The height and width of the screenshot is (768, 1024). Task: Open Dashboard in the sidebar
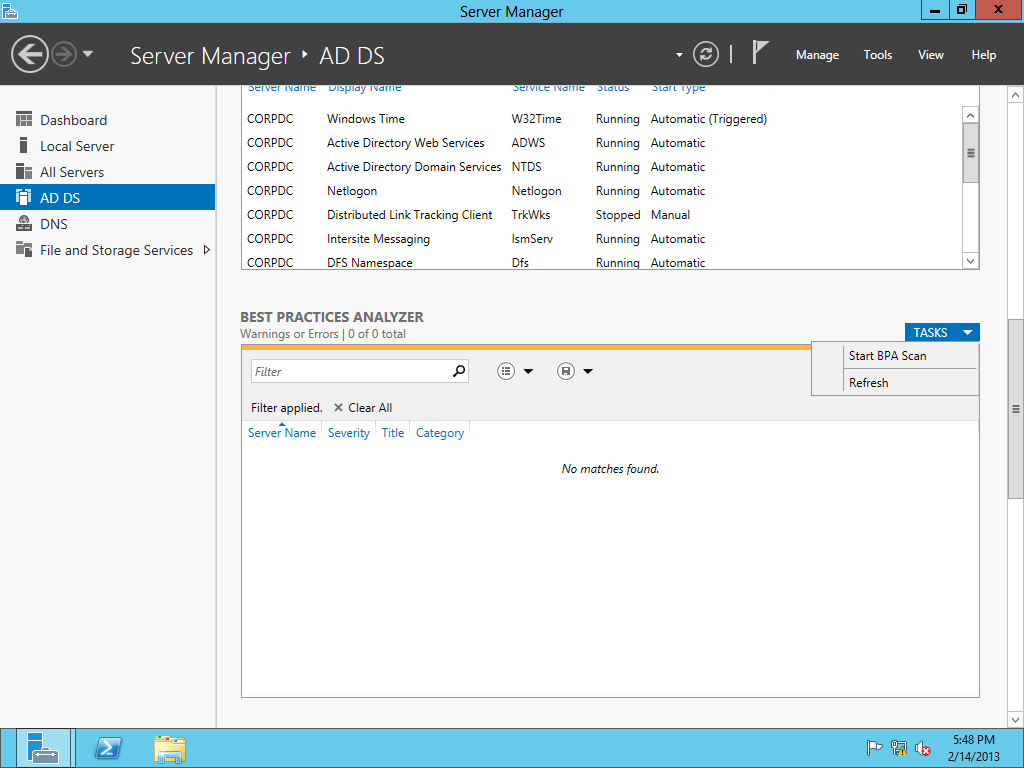[73, 120]
